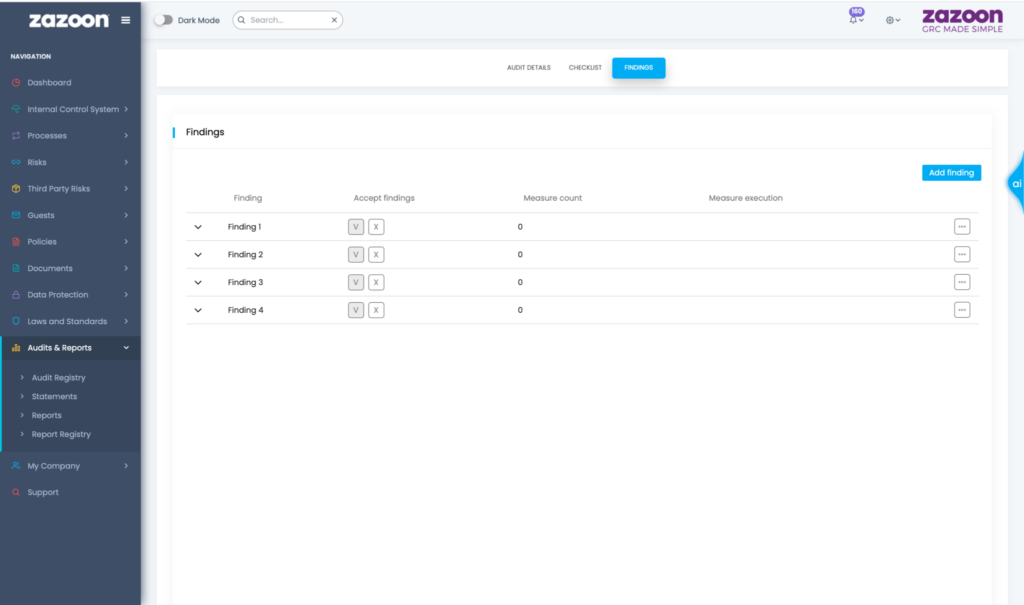Collapse the Audits & Reports chevron
The image size is (1024, 605).
[126, 348]
